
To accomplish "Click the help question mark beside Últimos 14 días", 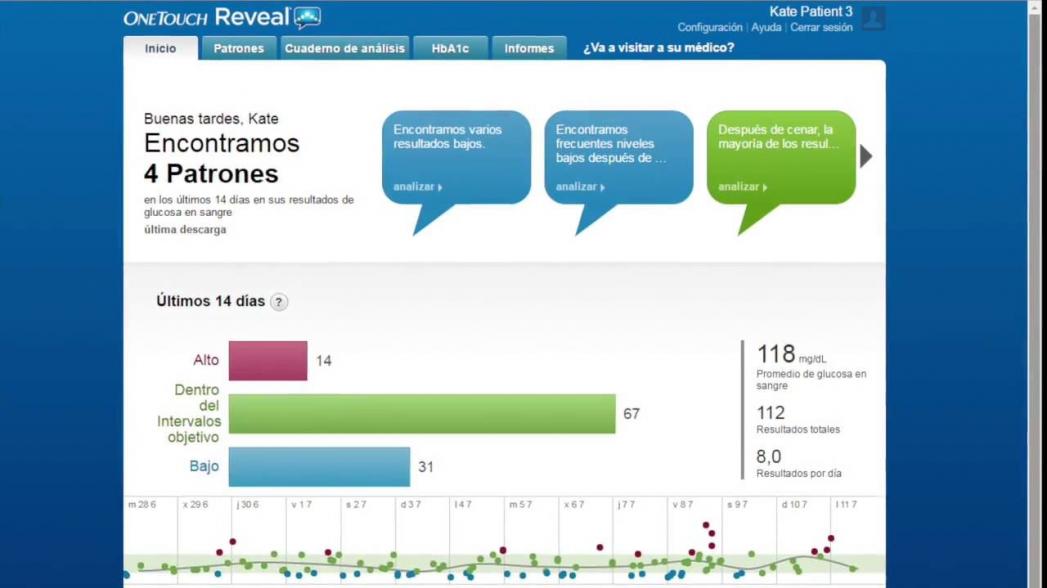I will click(x=279, y=302).
